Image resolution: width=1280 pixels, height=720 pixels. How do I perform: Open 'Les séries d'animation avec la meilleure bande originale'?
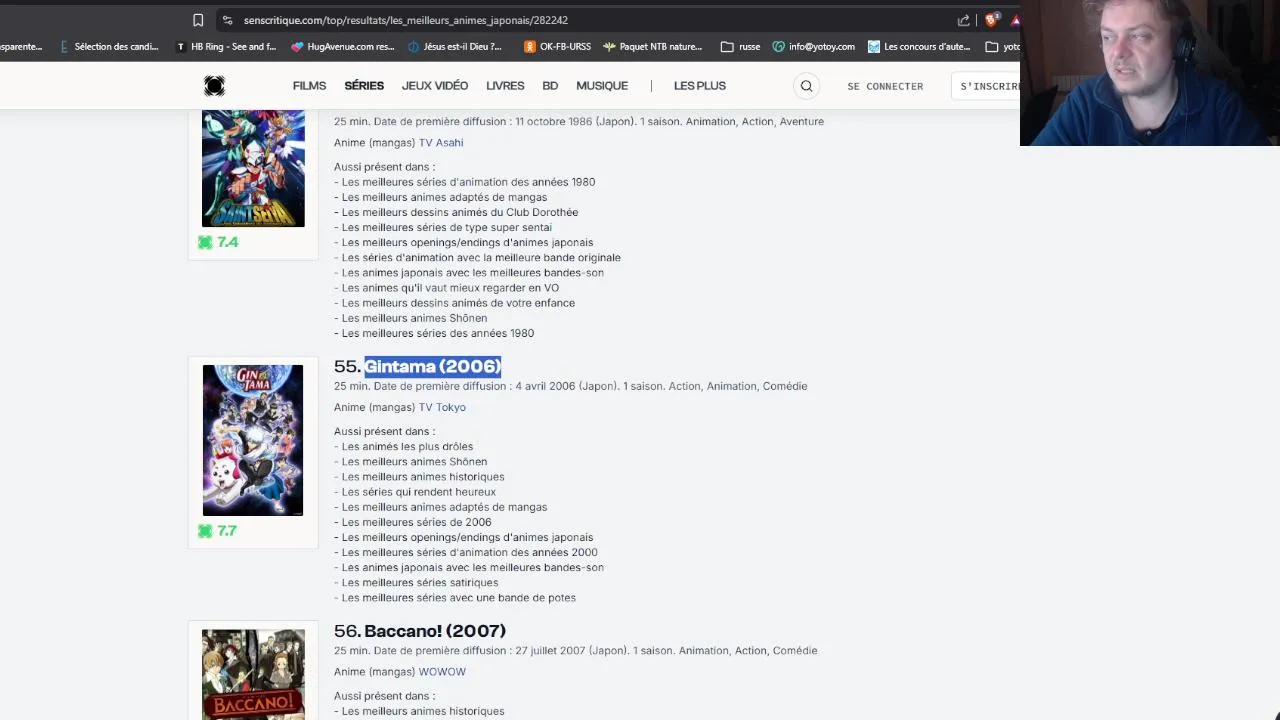tap(481, 258)
